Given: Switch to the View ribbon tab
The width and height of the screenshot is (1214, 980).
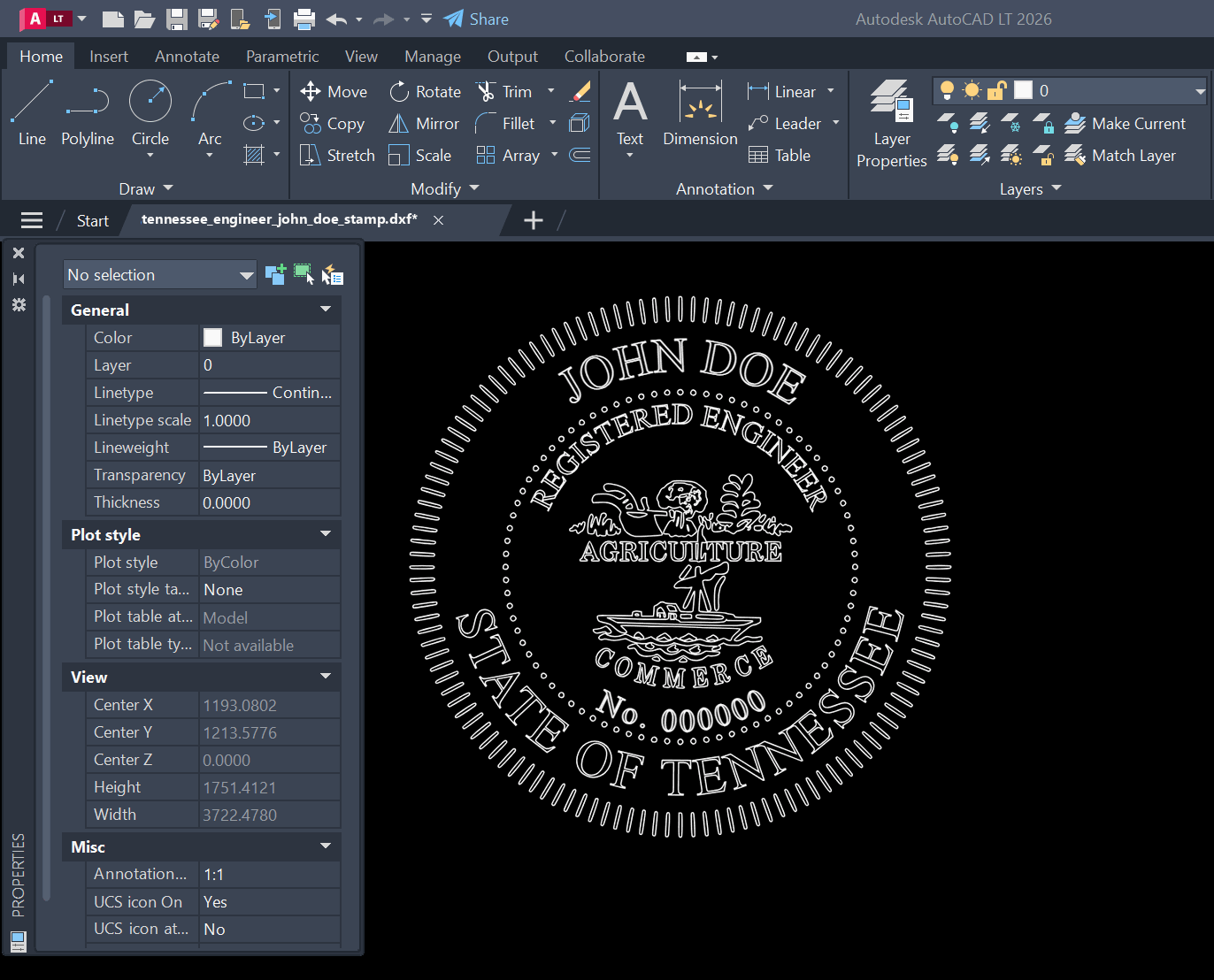Looking at the screenshot, I should pos(361,56).
